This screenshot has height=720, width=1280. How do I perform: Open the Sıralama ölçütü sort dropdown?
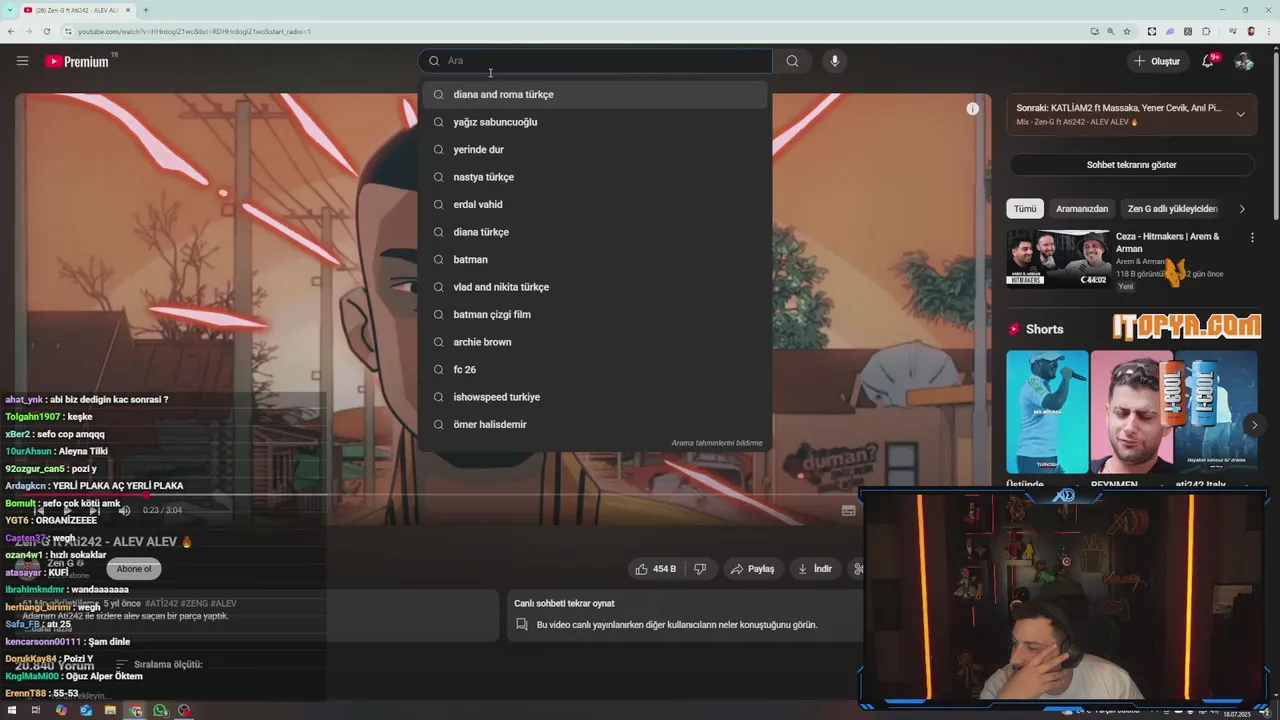[159, 664]
